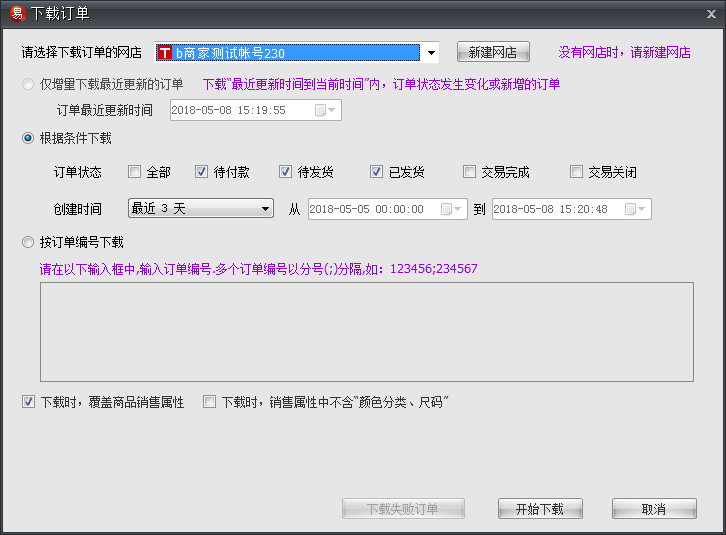This screenshot has height=535, width=726.
Task: Check 交易关闭 order status
Action: 576,172
